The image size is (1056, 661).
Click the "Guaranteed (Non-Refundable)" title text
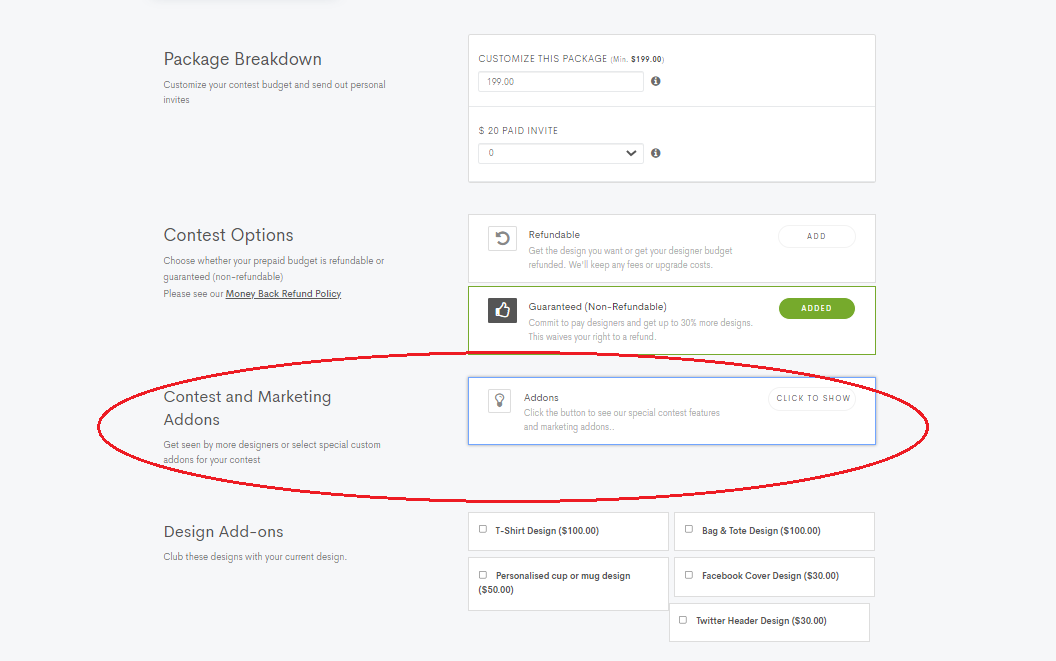click(597, 307)
